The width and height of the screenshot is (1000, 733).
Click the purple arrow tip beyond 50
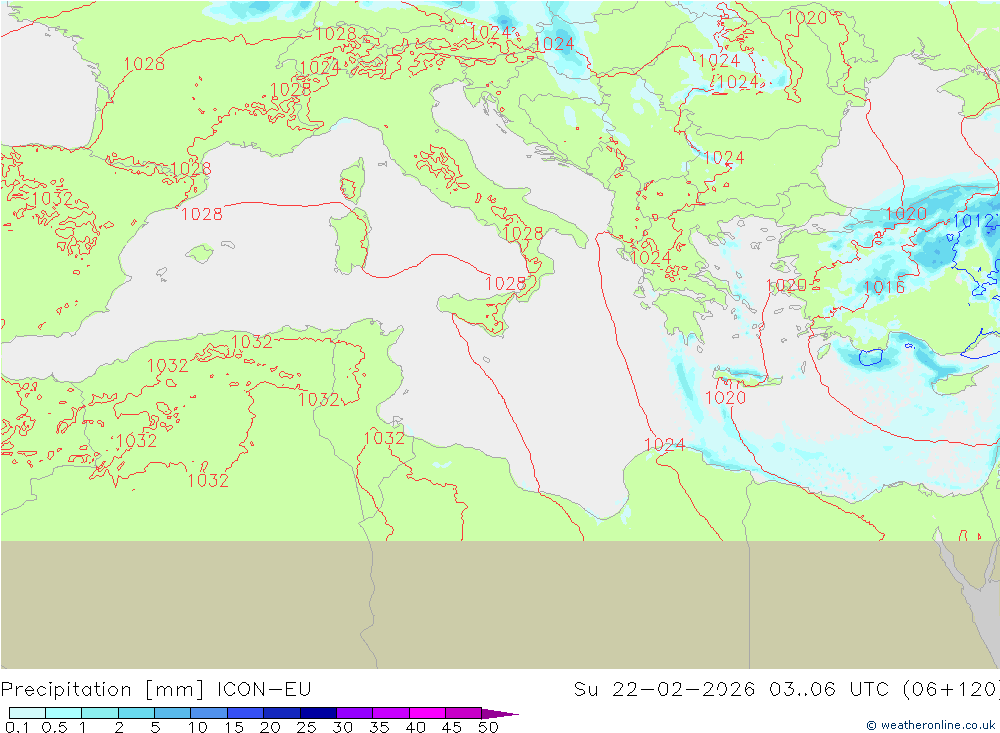(x=500, y=714)
